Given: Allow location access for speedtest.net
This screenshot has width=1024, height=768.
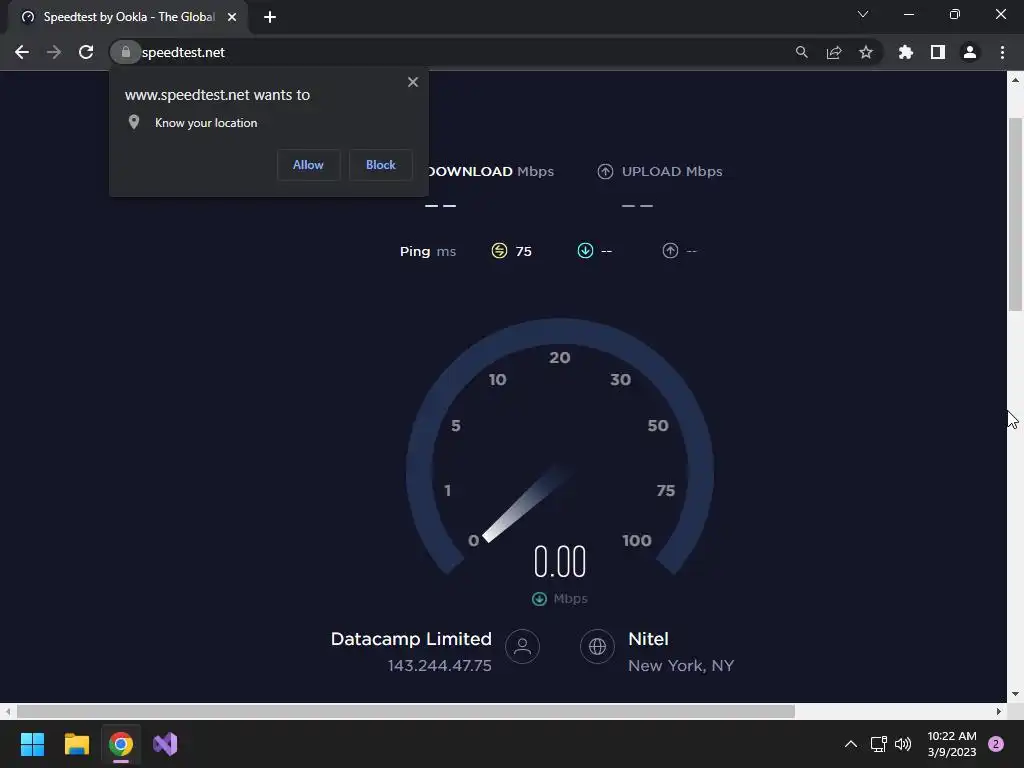Looking at the screenshot, I should click(x=308, y=165).
